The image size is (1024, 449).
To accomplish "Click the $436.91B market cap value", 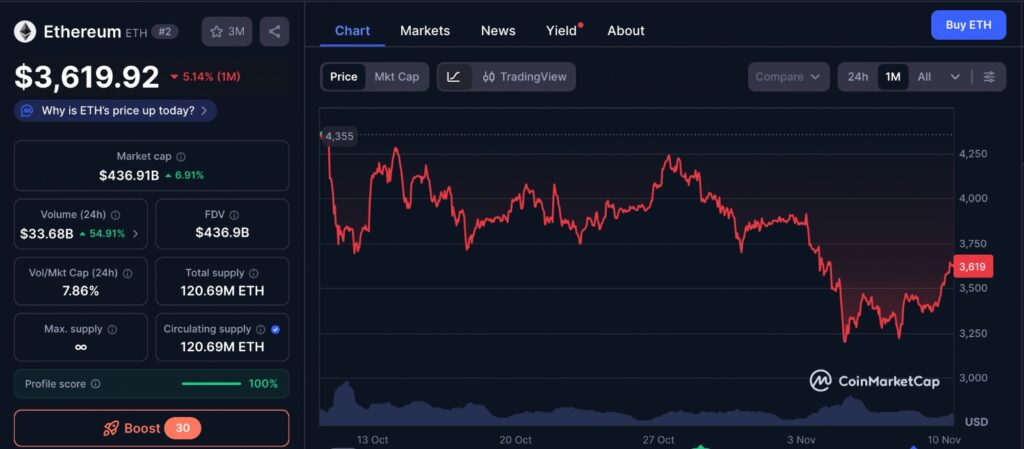I will [129, 176].
